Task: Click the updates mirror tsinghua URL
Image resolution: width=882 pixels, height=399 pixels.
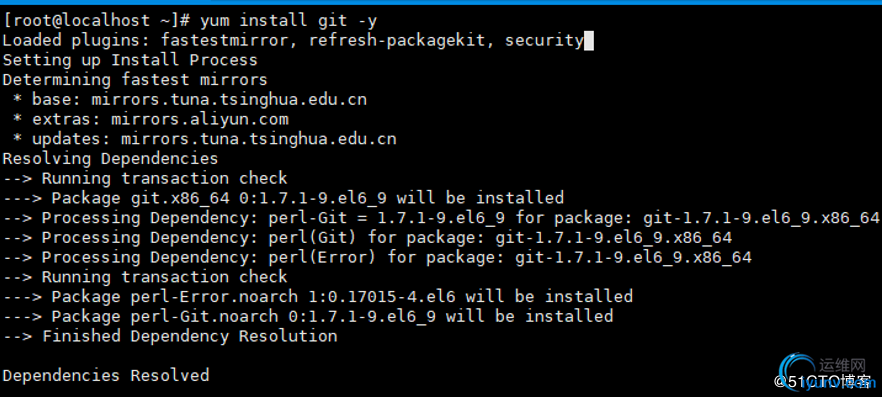Action: [x=258, y=139]
